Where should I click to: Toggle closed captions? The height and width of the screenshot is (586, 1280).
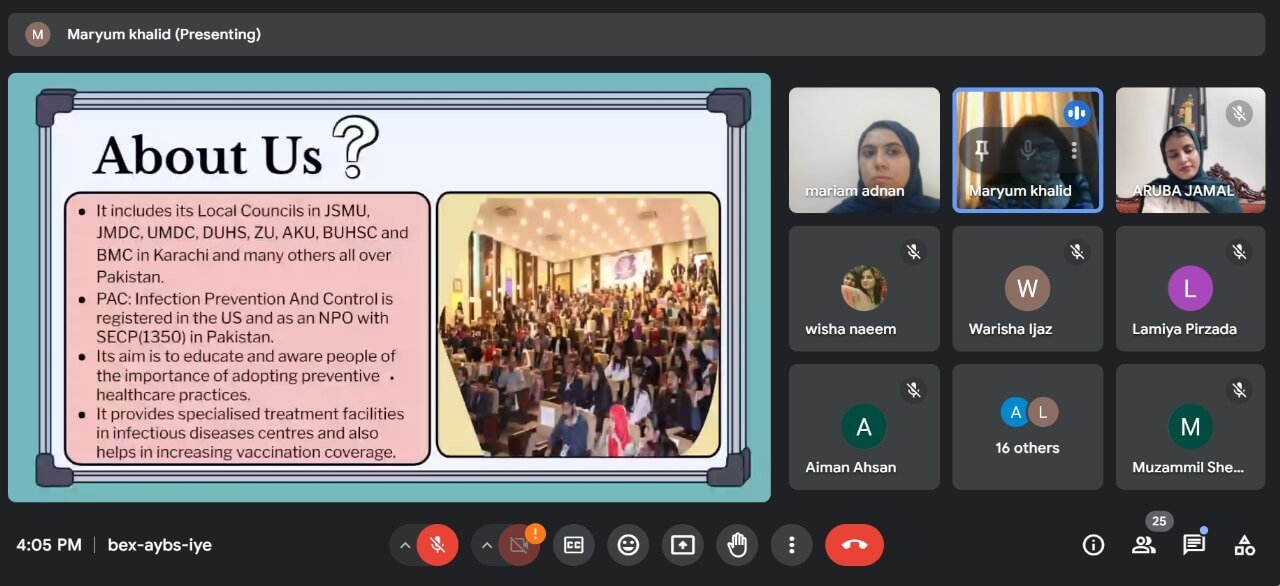[x=574, y=545]
